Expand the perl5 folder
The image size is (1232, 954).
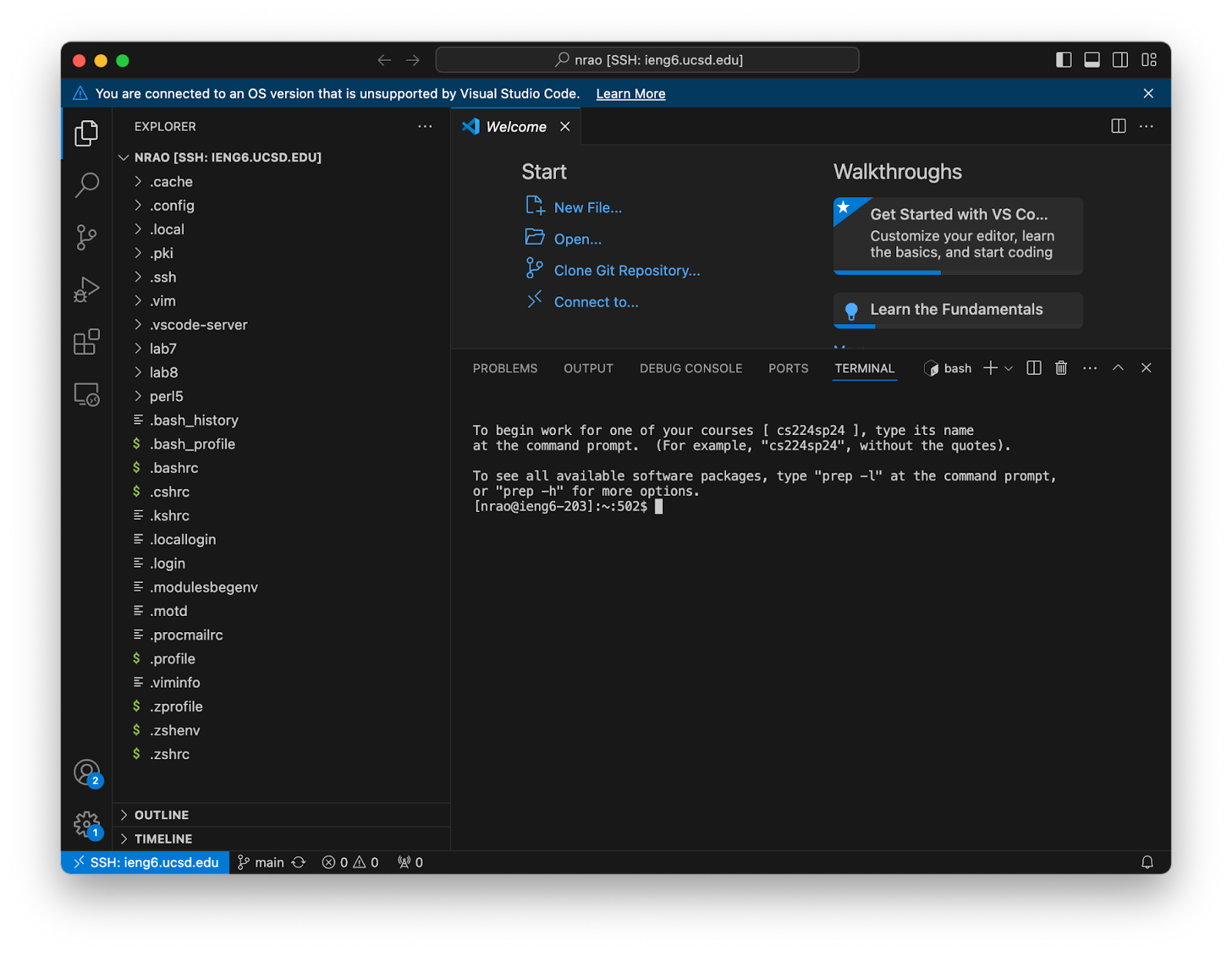[281, 397]
